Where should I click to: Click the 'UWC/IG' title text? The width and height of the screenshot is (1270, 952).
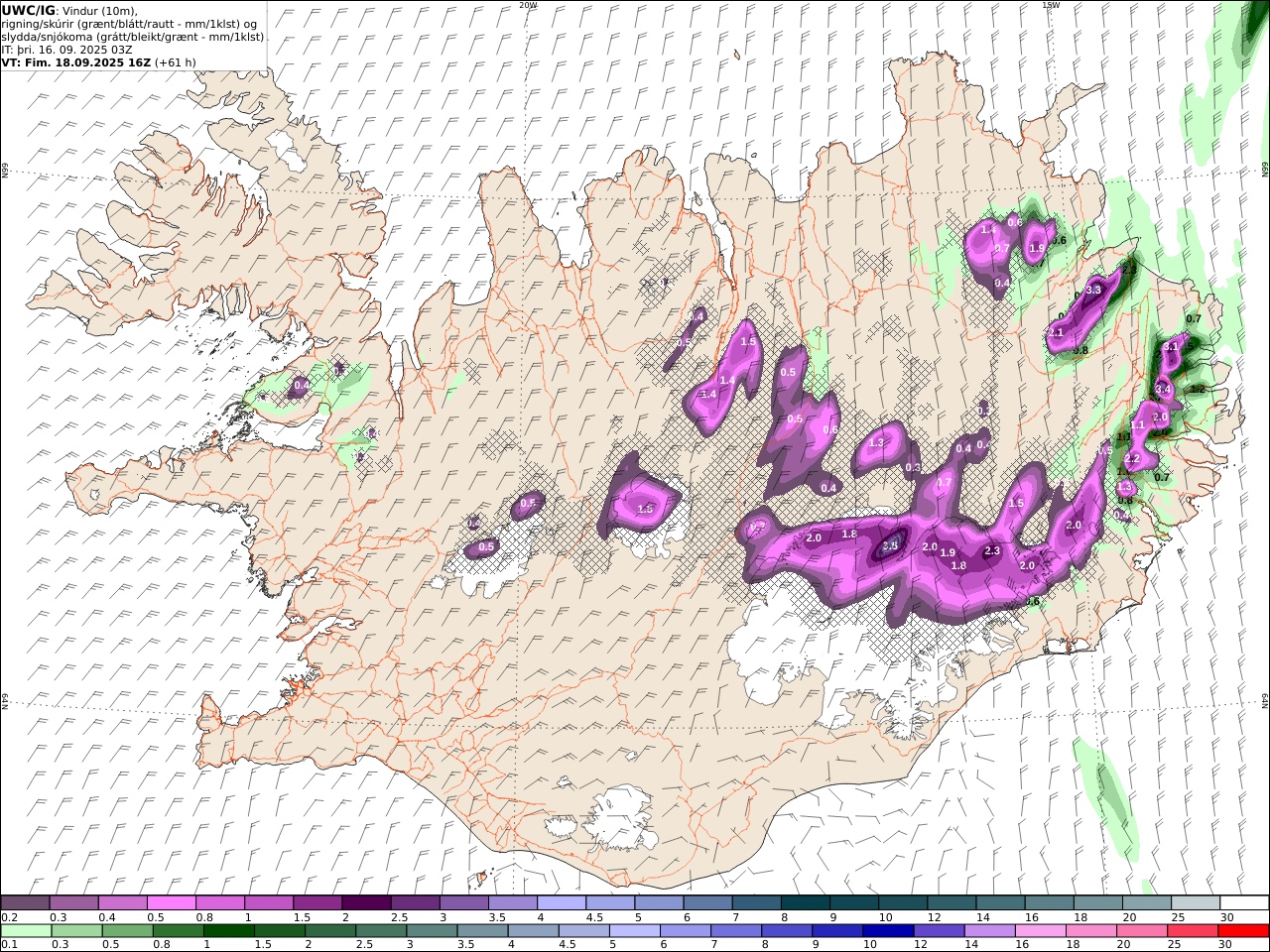(28, 10)
